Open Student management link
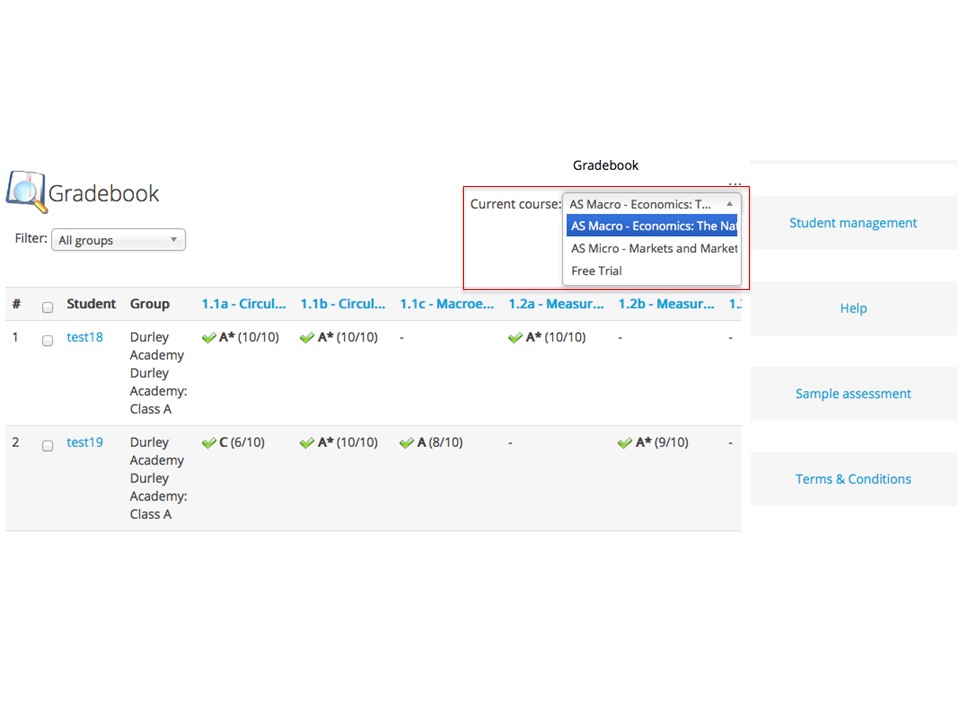 (853, 223)
